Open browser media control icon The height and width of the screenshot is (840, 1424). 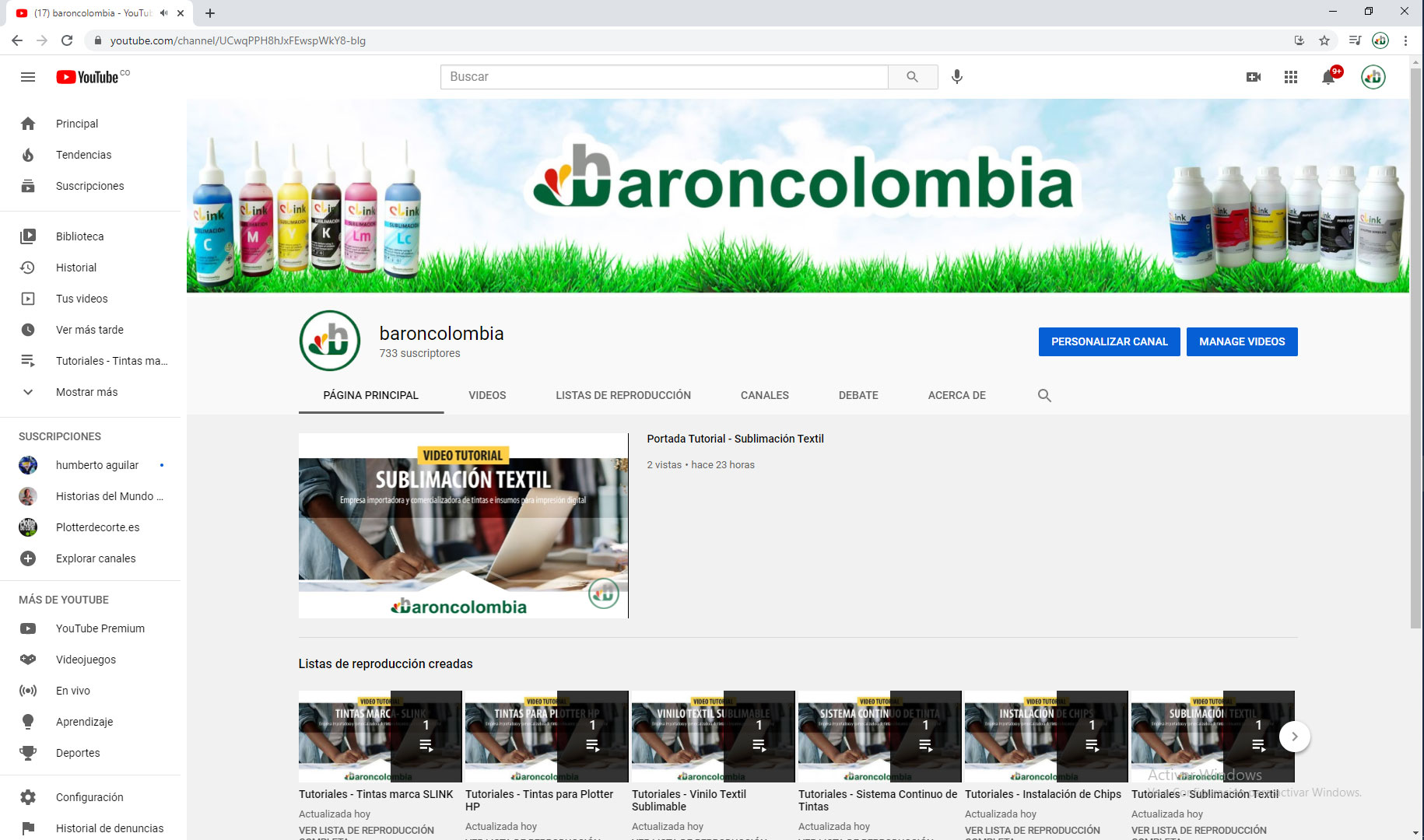[1355, 40]
